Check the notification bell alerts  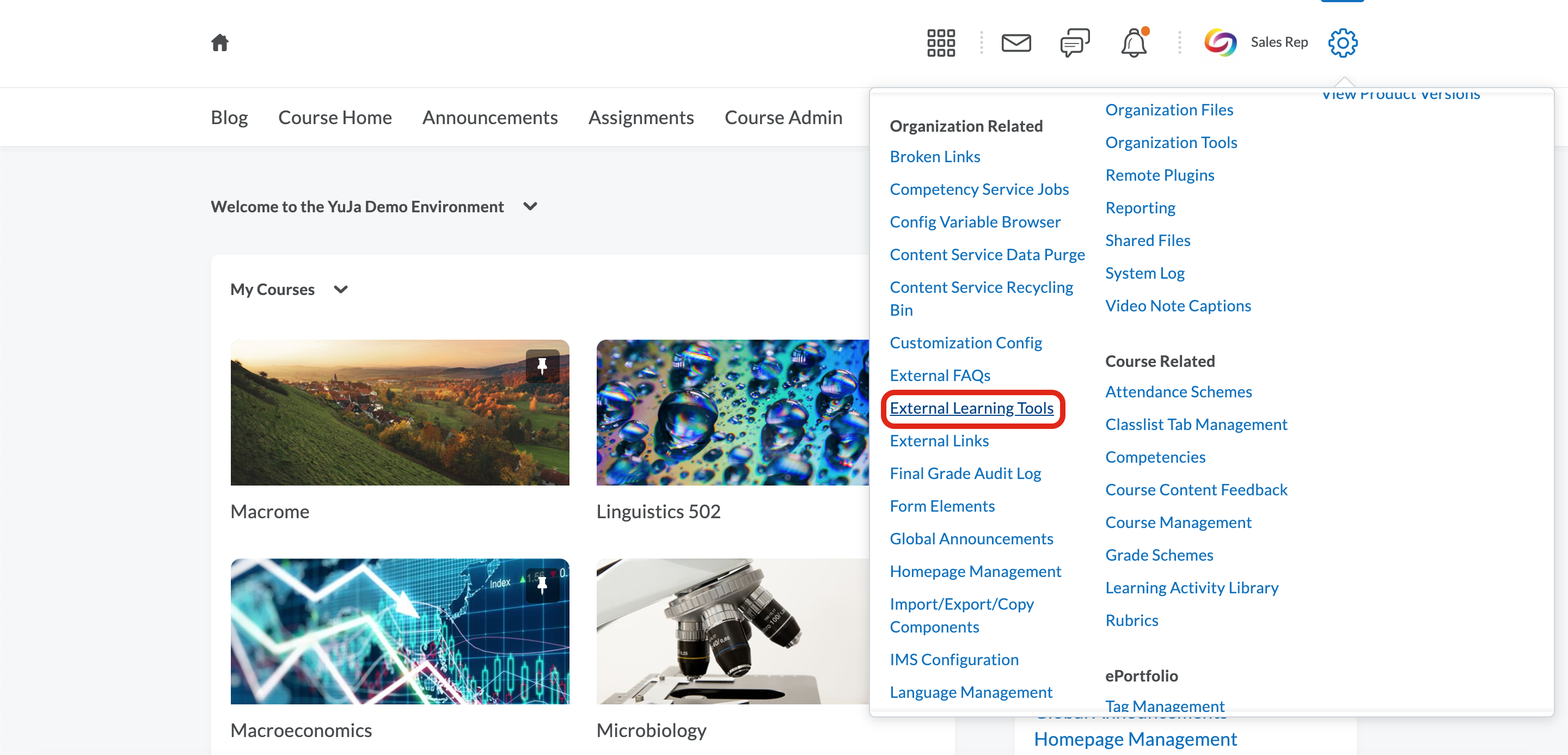1134,42
